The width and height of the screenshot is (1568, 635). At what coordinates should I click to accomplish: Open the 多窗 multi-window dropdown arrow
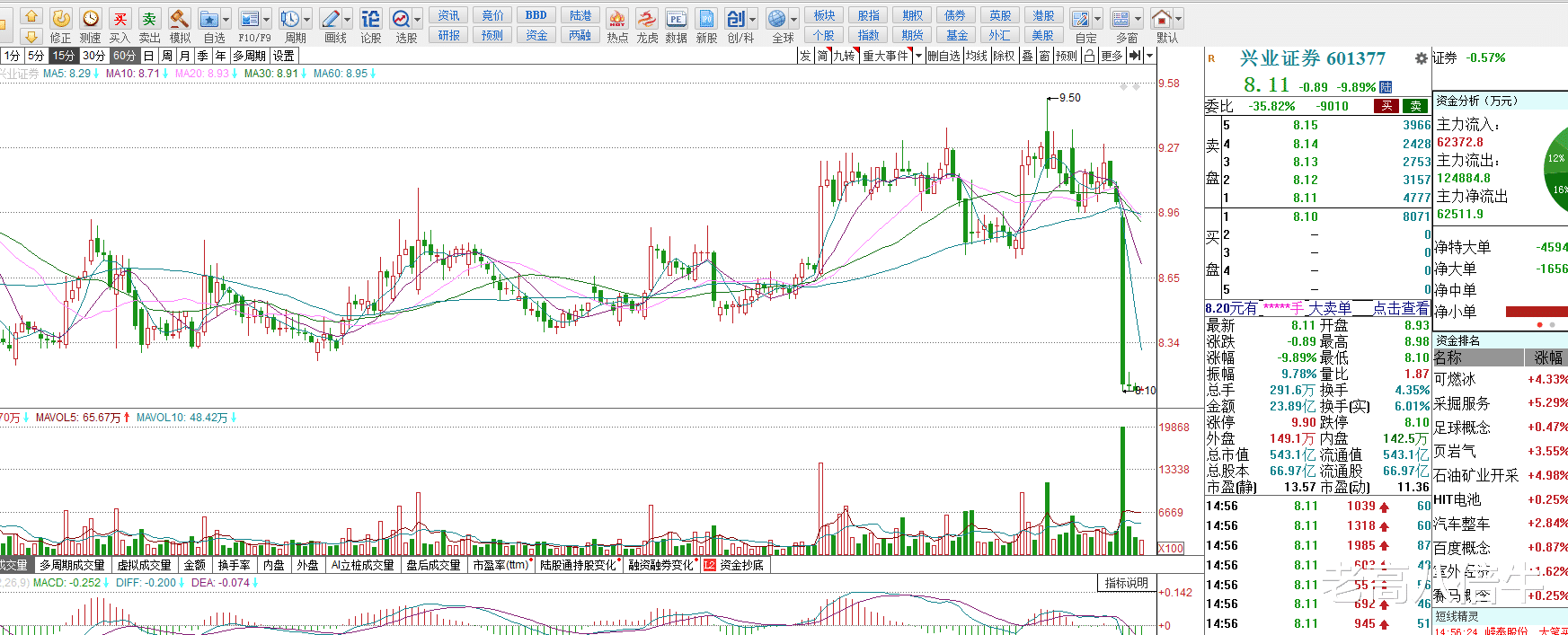[1138, 19]
